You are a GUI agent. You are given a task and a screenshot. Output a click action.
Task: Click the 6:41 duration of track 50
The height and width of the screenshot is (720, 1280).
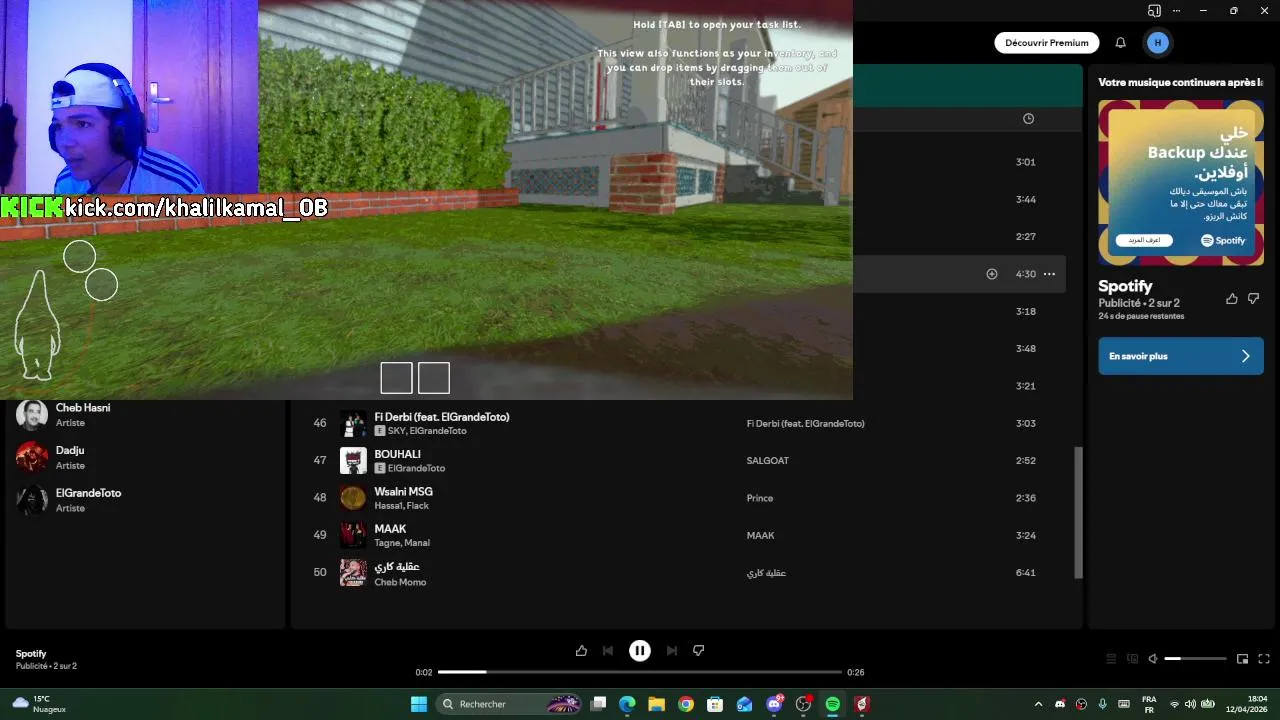pyautogui.click(x=1025, y=573)
